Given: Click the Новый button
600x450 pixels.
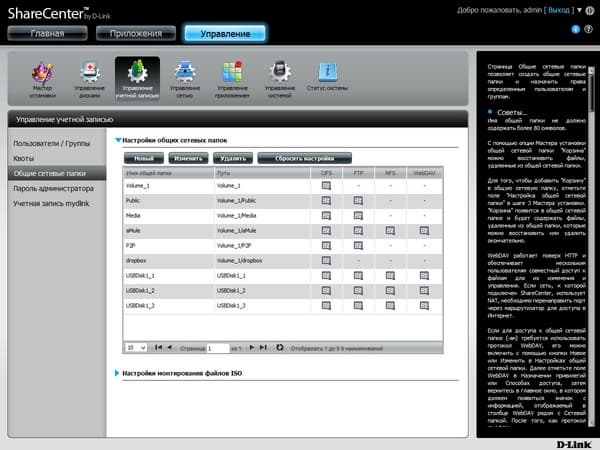Looking at the screenshot, I should click(144, 158).
